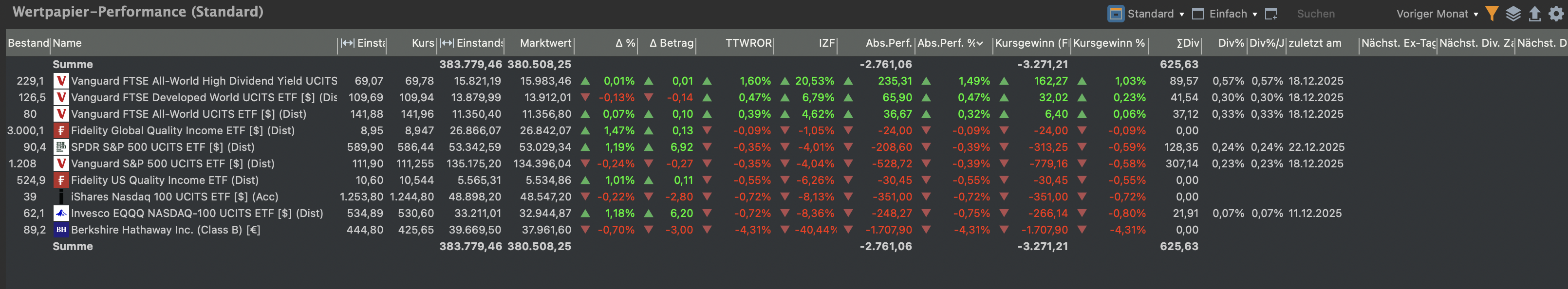Click the Fidelity Global Quality Income logo

pos(61,131)
